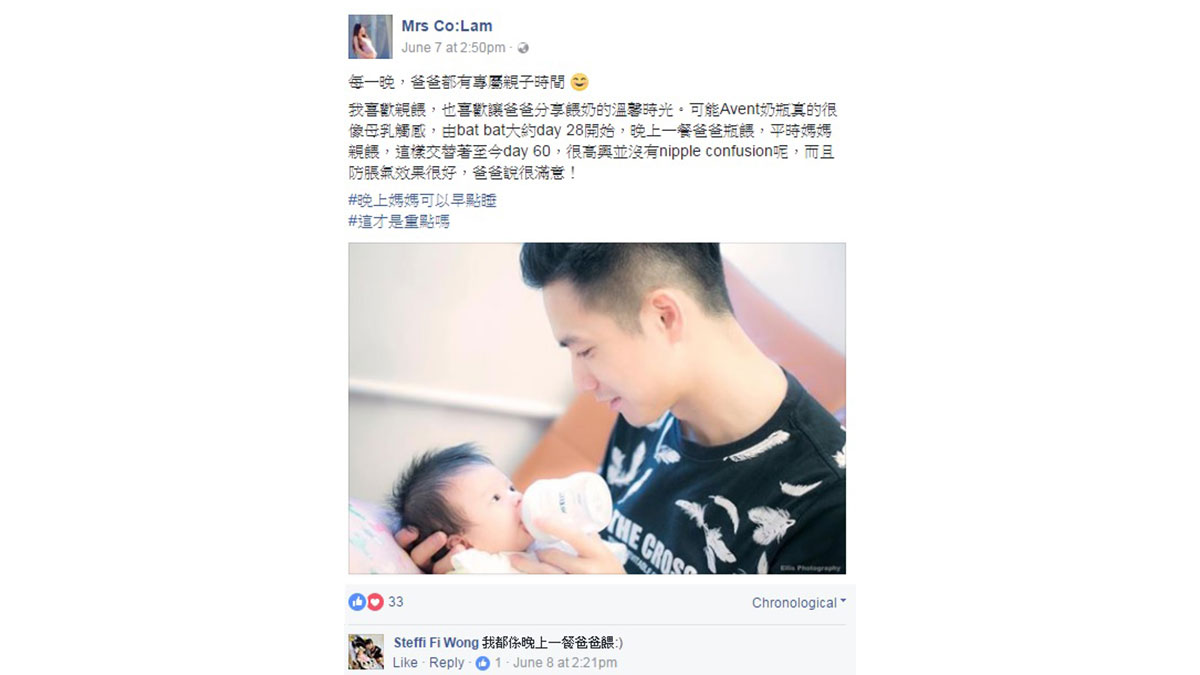Like Steffi Fi Wong's comment
The height and width of the screenshot is (675, 1200).
click(405, 663)
